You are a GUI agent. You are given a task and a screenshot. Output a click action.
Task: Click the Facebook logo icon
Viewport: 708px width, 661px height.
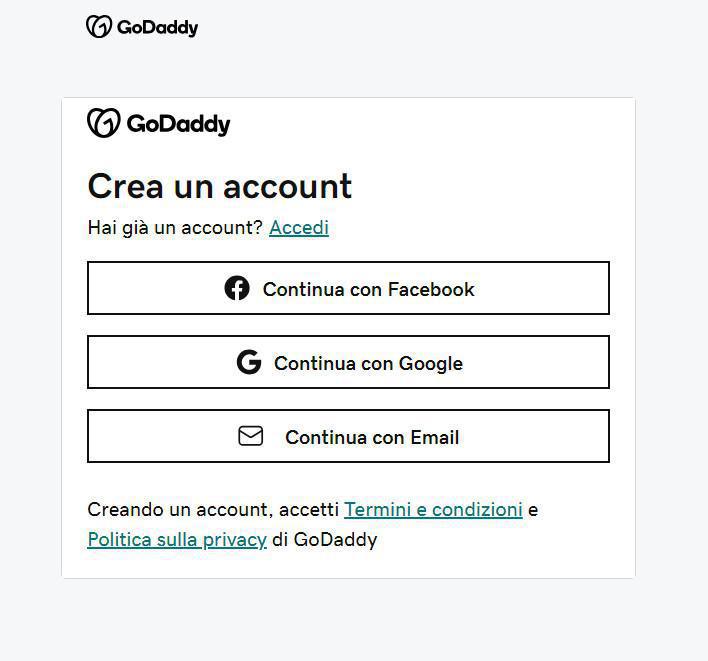click(x=237, y=288)
